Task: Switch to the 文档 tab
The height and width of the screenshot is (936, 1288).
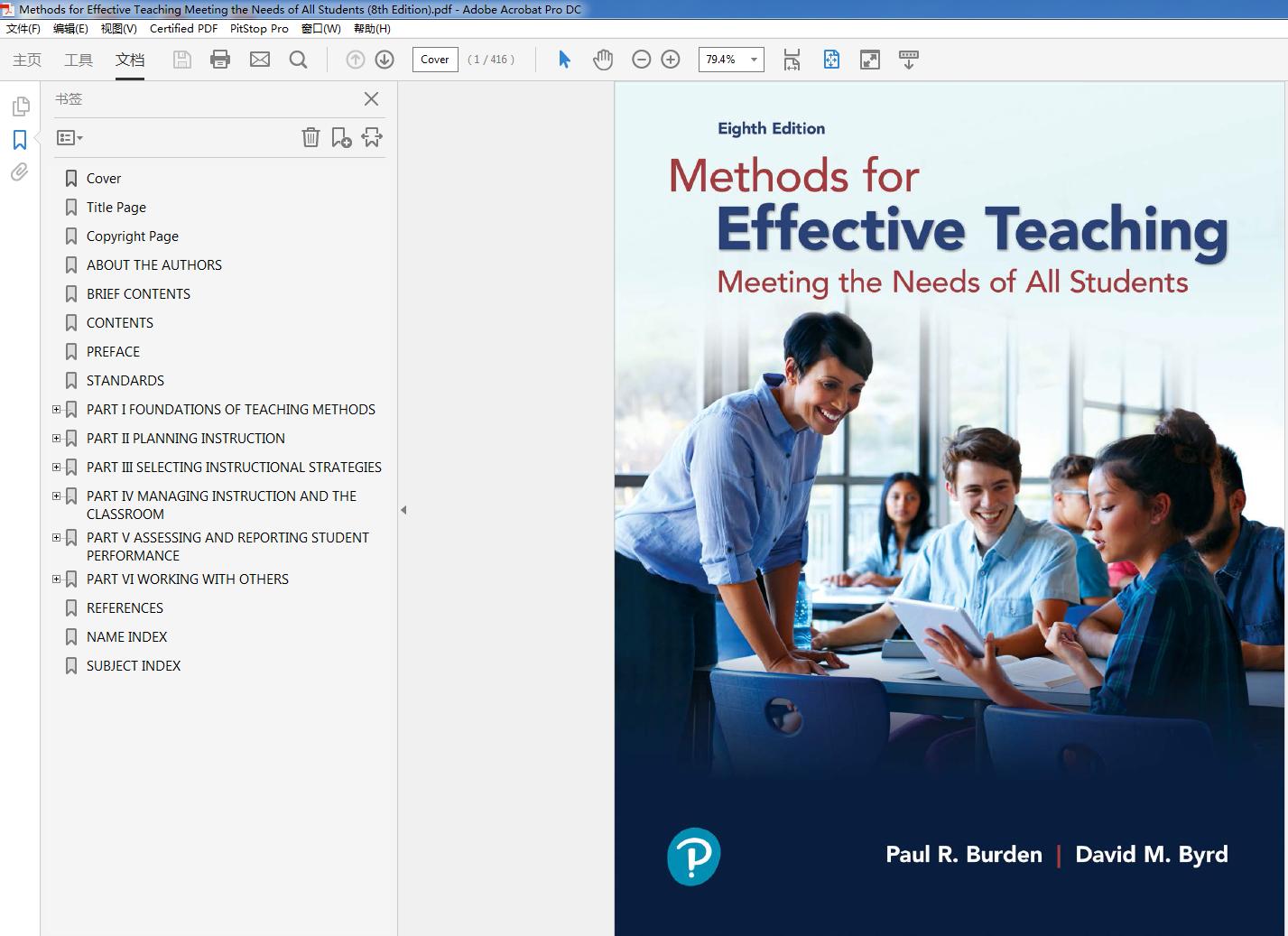Action: [130, 60]
